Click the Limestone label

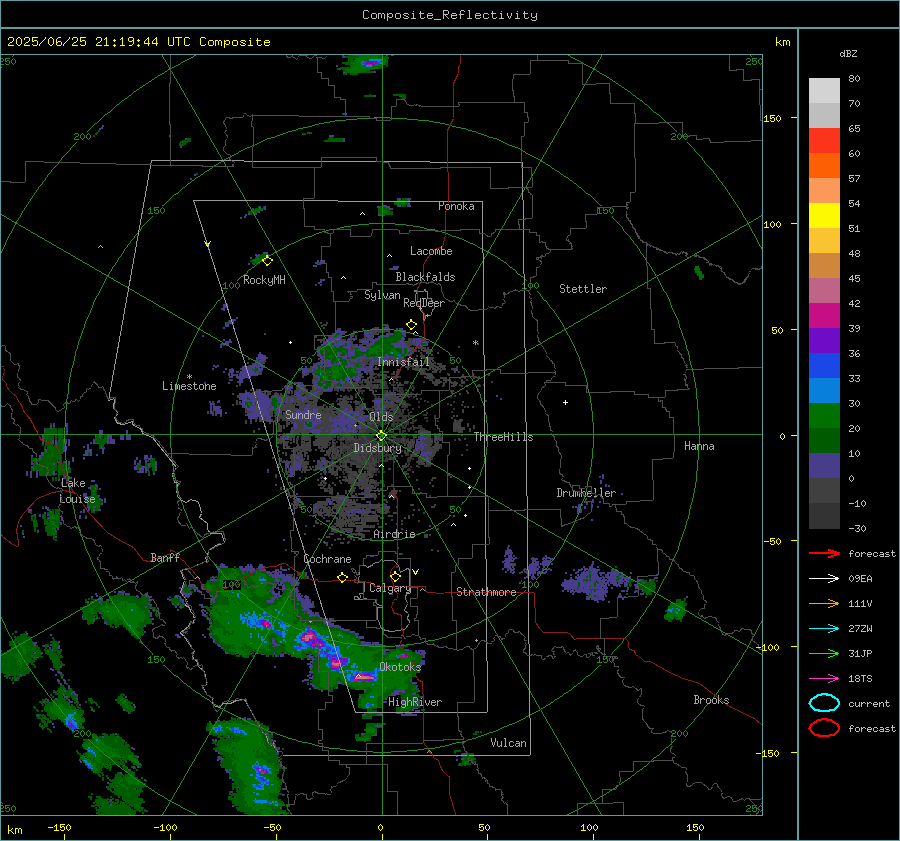pyautogui.click(x=189, y=386)
